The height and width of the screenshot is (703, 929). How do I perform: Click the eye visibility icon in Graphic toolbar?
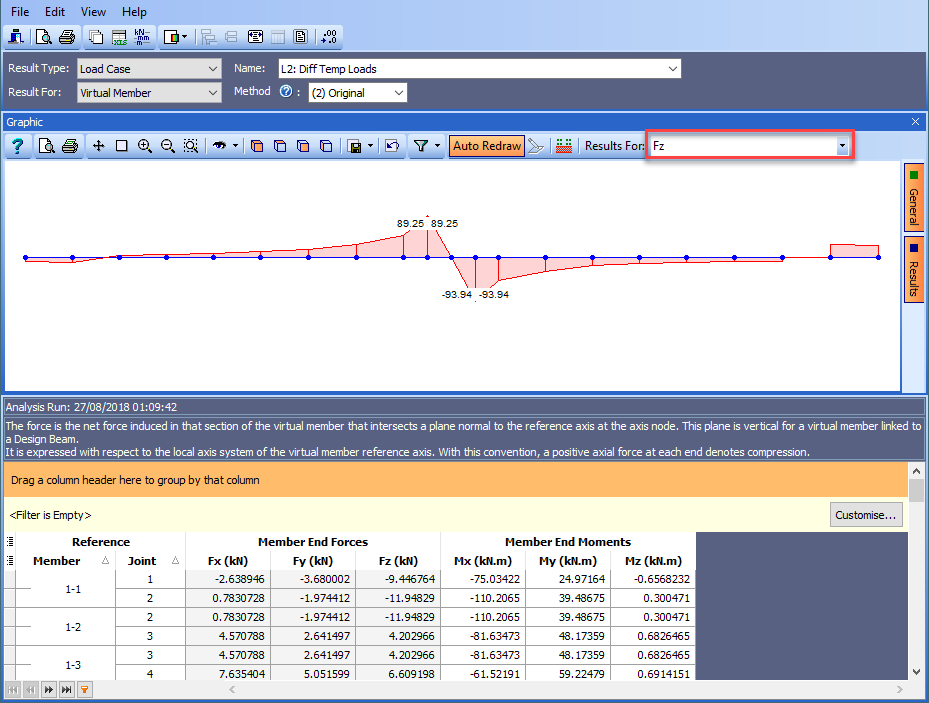[x=220, y=146]
